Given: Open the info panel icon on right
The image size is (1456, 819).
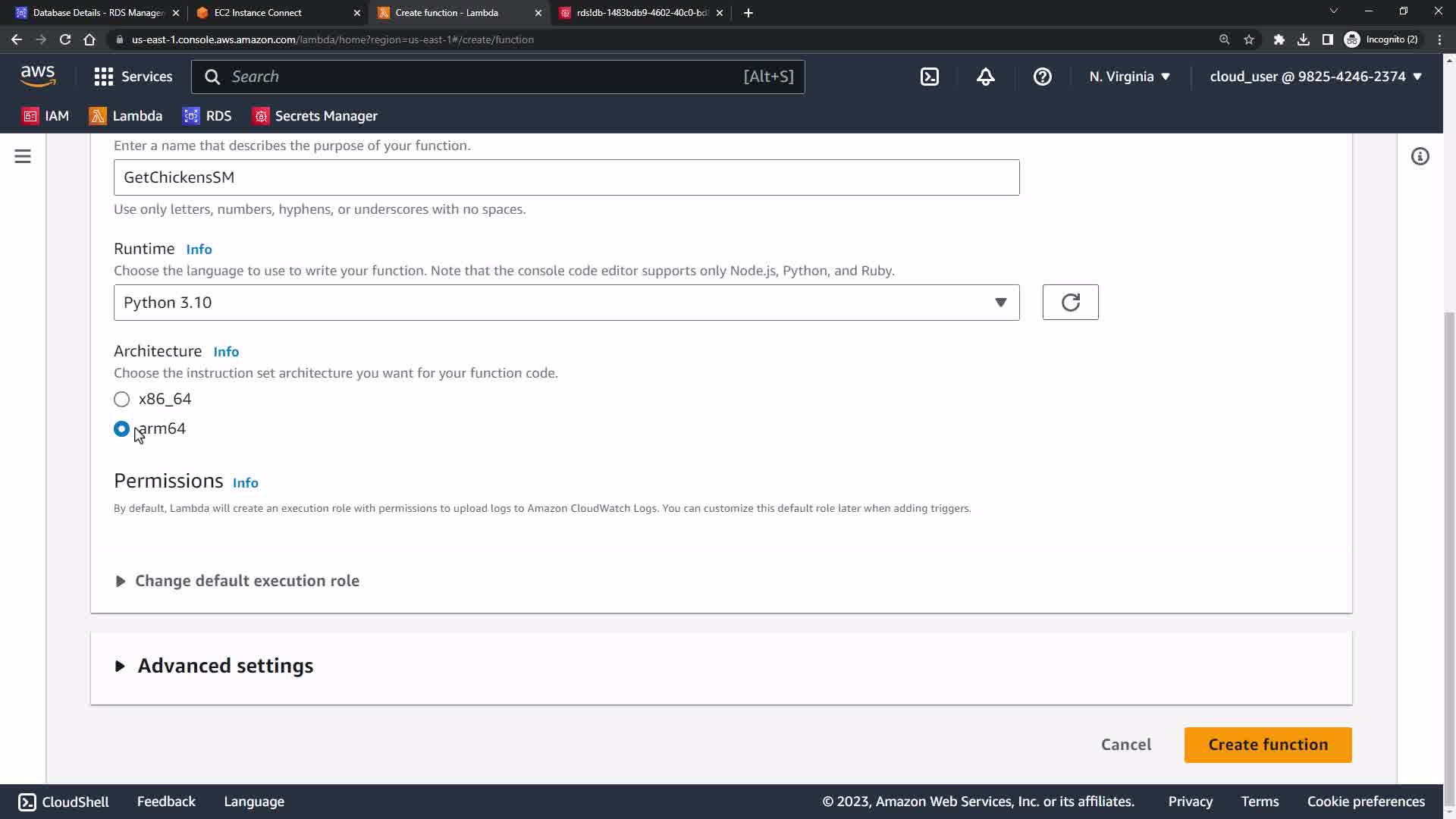Looking at the screenshot, I should (x=1420, y=156).
